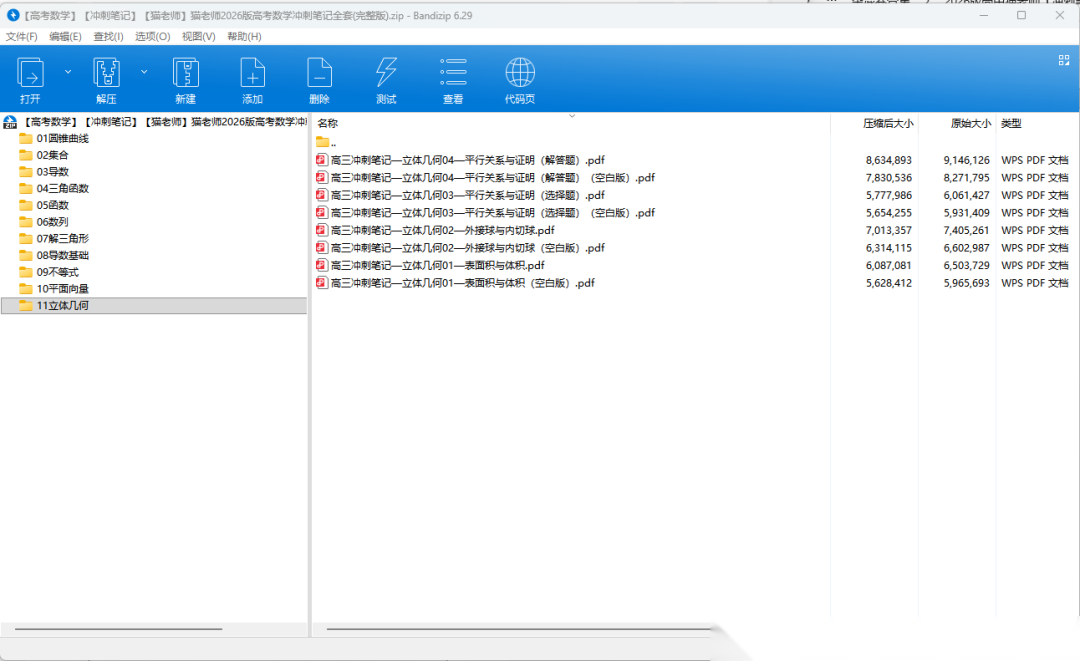The width and height of the screenshot is (1080, 661).
Task: Sort by 名称 column header
Action: [x=328, y=123]
